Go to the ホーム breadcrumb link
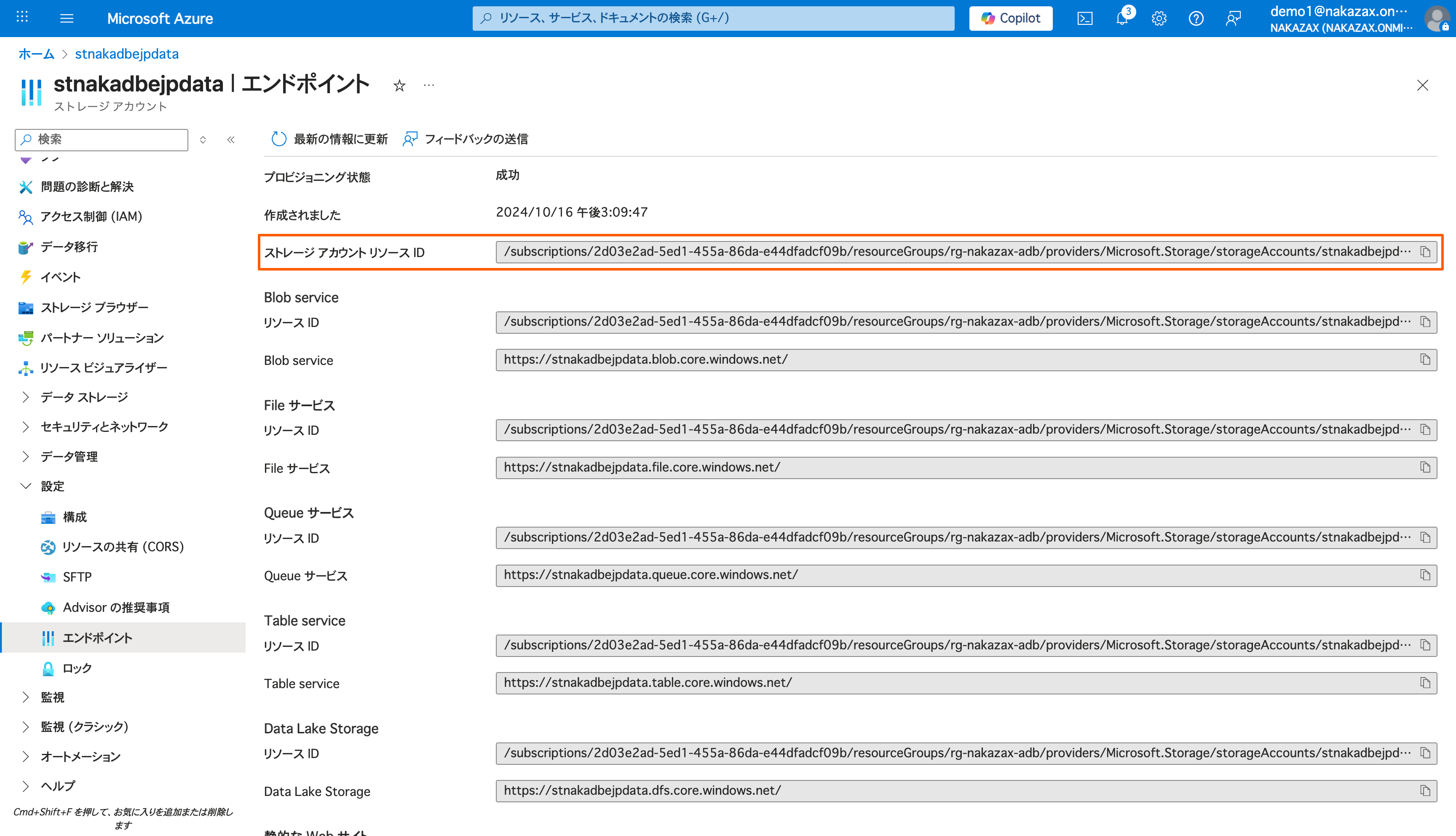Screen dimensions: 1456x836 (36, 54)
